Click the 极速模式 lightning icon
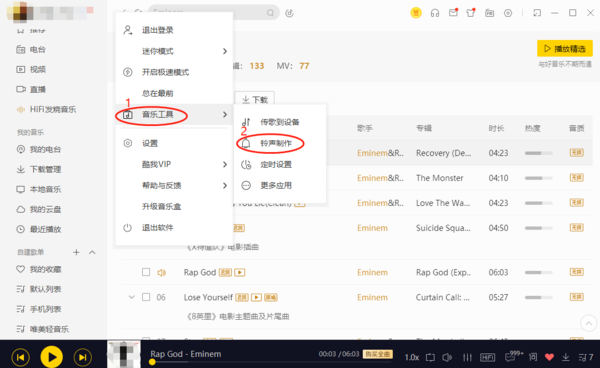 (128, 72)
